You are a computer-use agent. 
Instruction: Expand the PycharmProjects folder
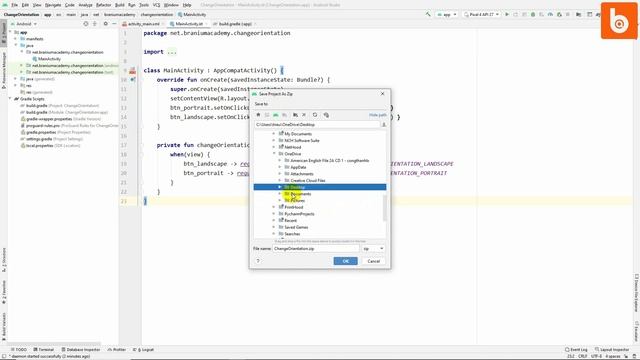pos(274,214)
